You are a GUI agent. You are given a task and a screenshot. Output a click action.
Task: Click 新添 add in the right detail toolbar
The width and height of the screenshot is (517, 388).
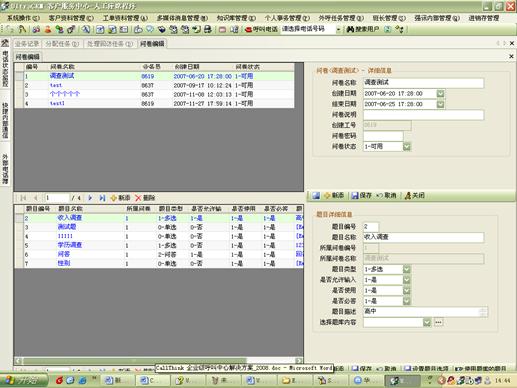point(334,195)
